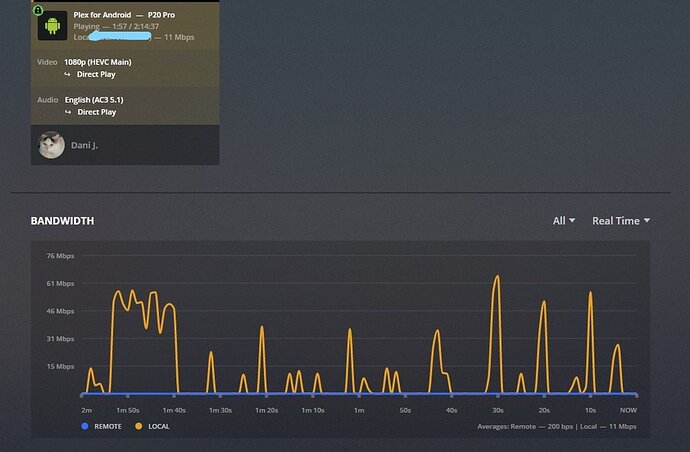Click the orange LOCAL legend dot
The image size is (690, 452).
pos(139,426)
